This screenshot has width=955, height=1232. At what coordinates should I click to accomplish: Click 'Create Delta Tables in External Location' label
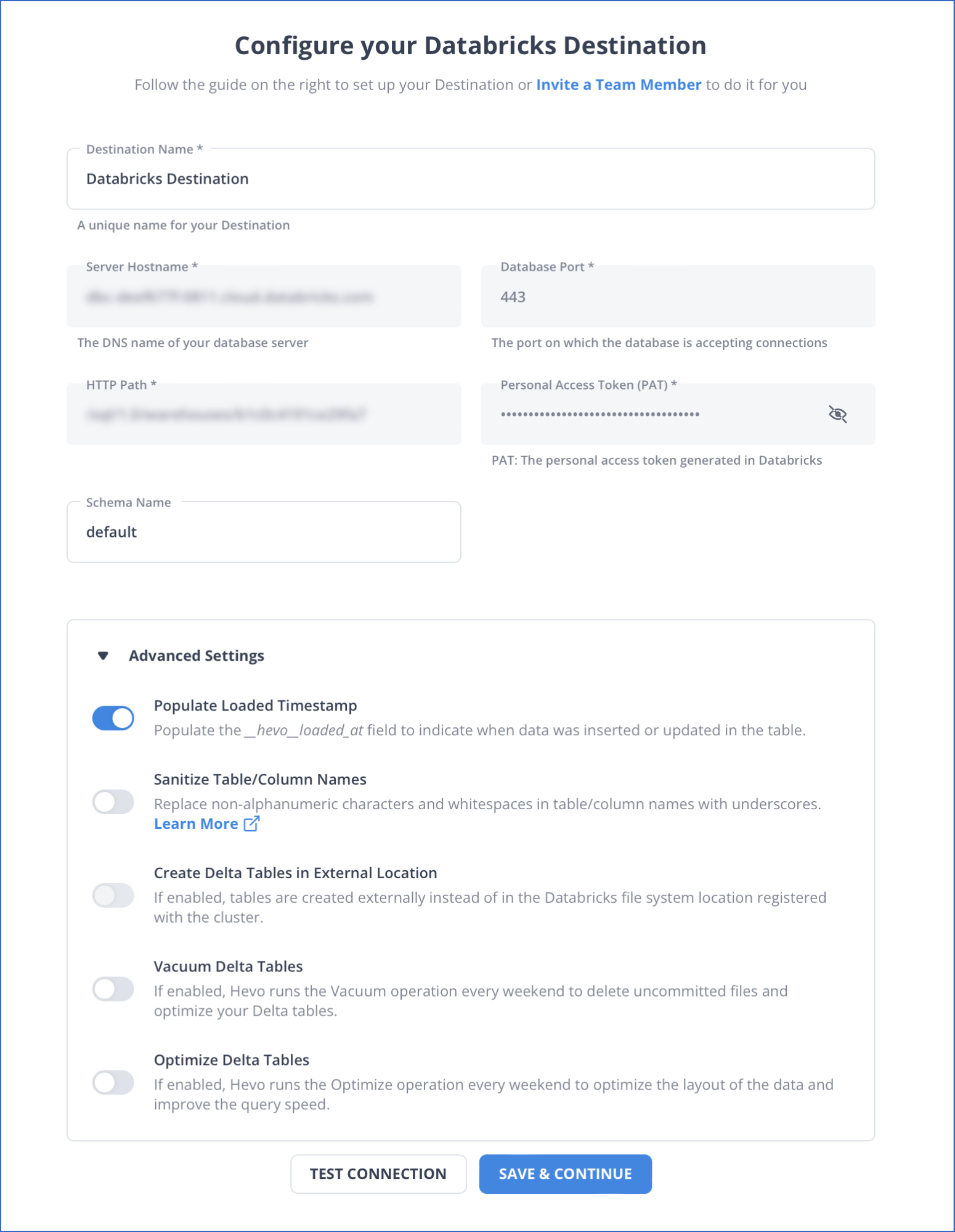[296, 873]
